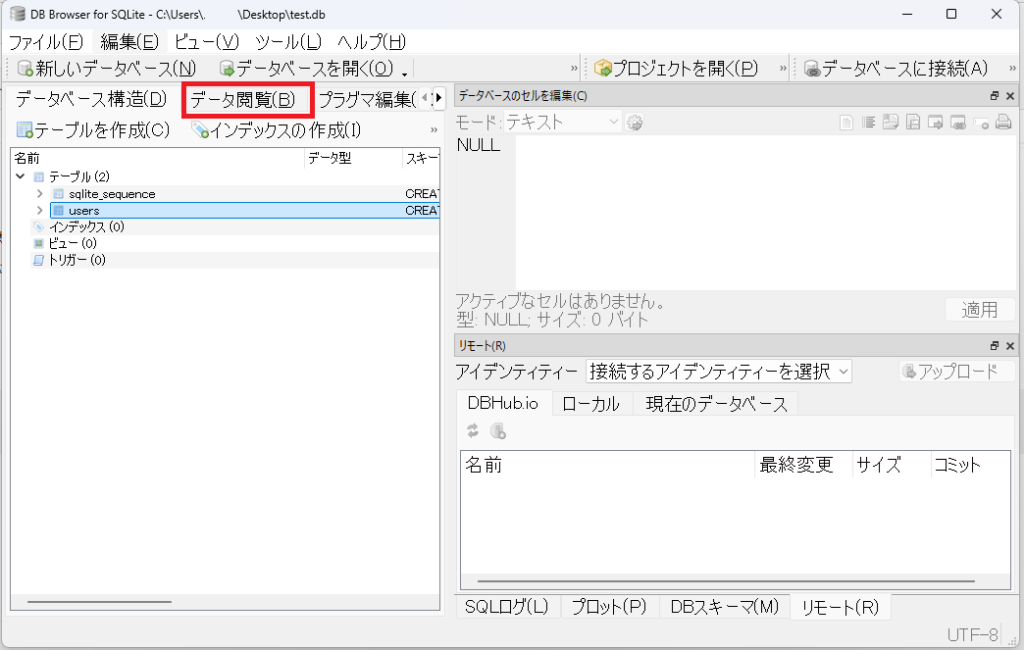This screenshot has width=1024, height=650.
Task: Expand the overflow chevron after プロジェクトを開く
Action: click(x=783, y=68)
